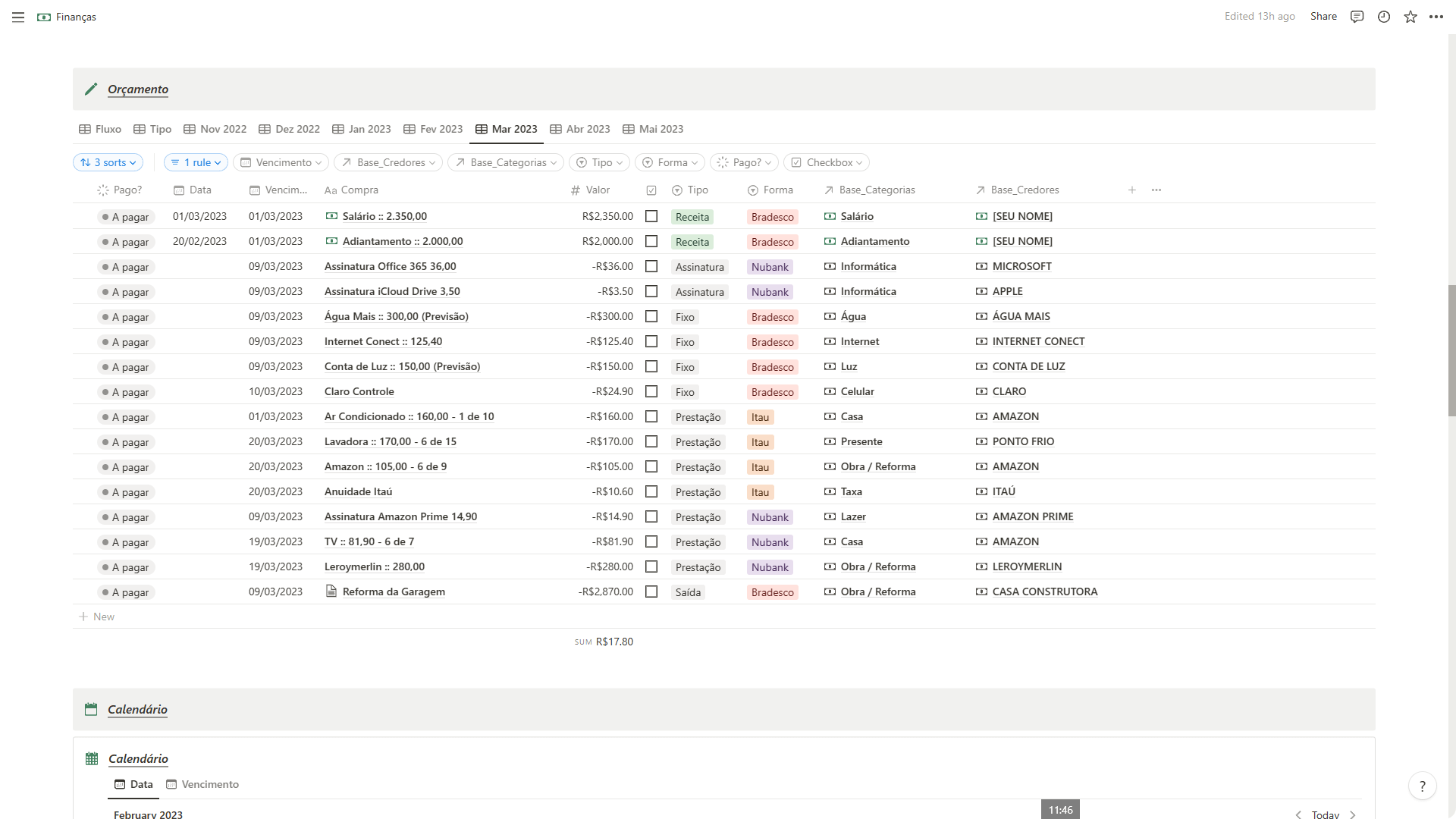Click the Share button
The image size is (1456, 819).
[1323, 17]
